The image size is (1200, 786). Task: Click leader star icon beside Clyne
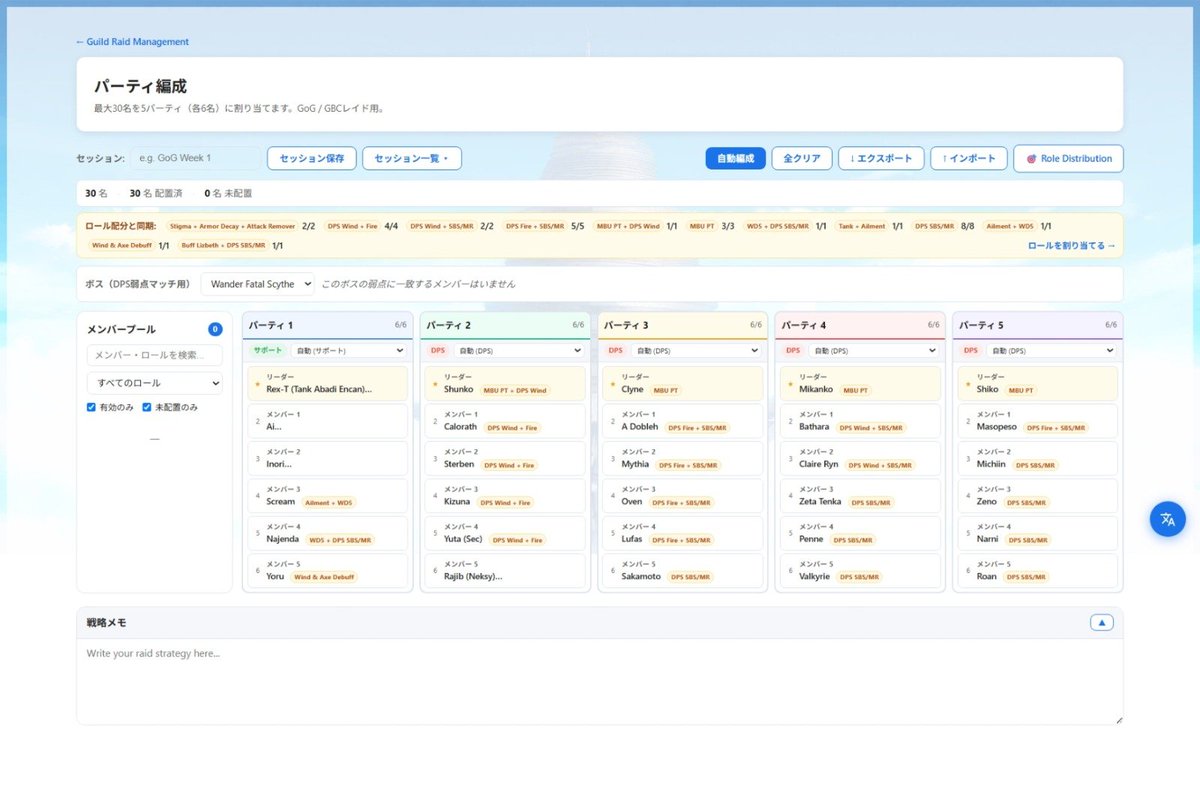(612, 384)
